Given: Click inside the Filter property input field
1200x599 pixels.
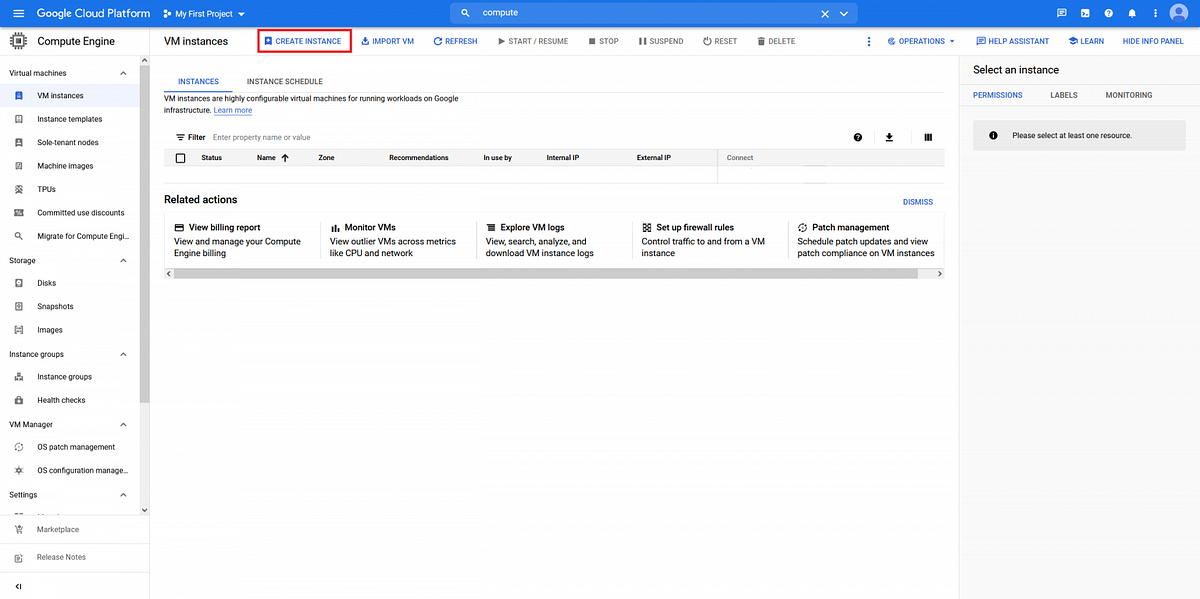Looking at the screenshot, I should point(300,137).
